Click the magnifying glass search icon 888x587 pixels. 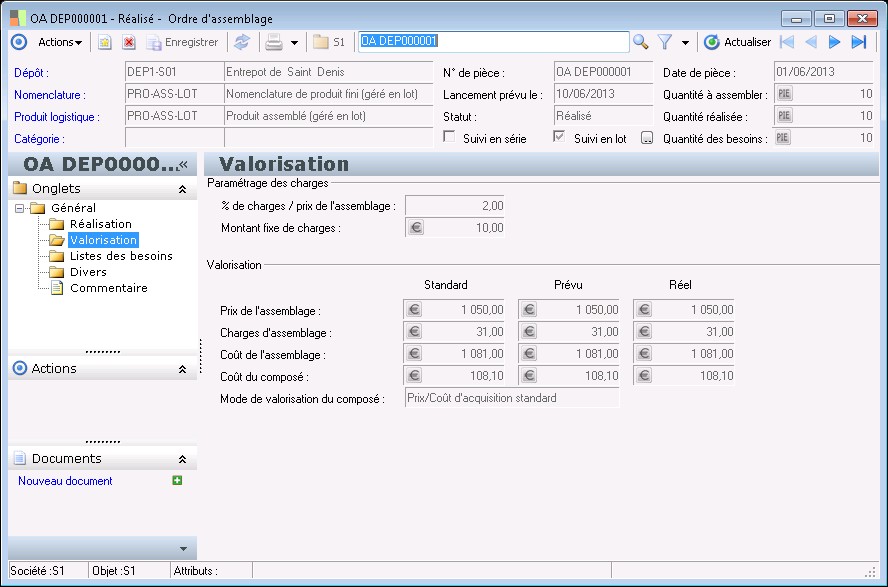(641, 42)
